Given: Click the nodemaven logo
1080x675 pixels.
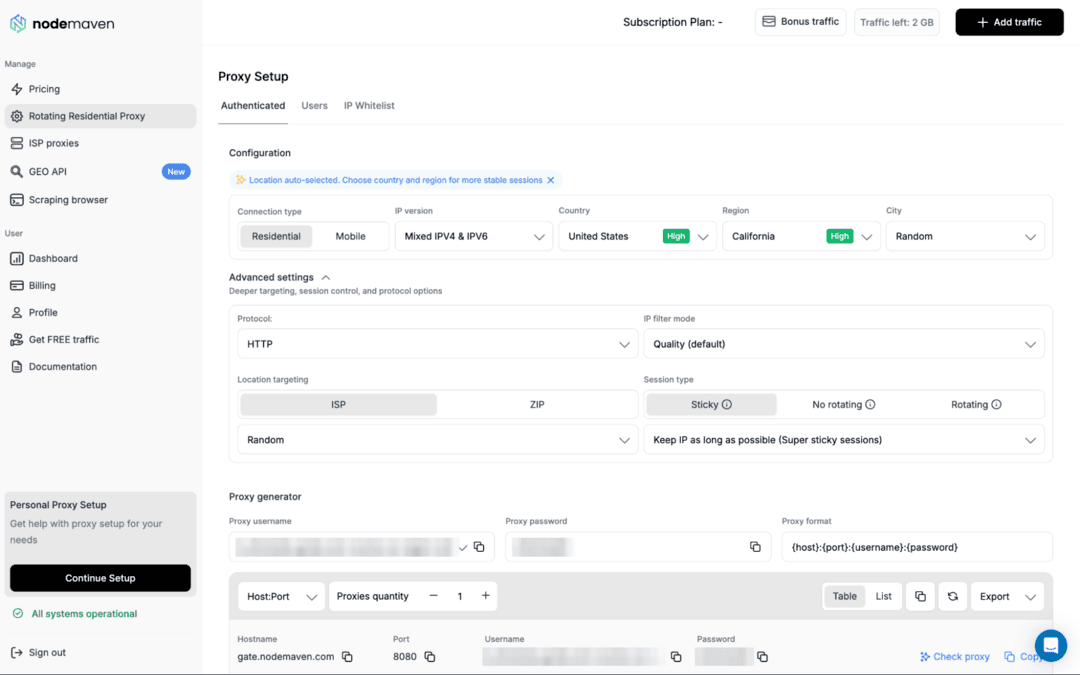Looking at the screenshot, I should 61,23.
